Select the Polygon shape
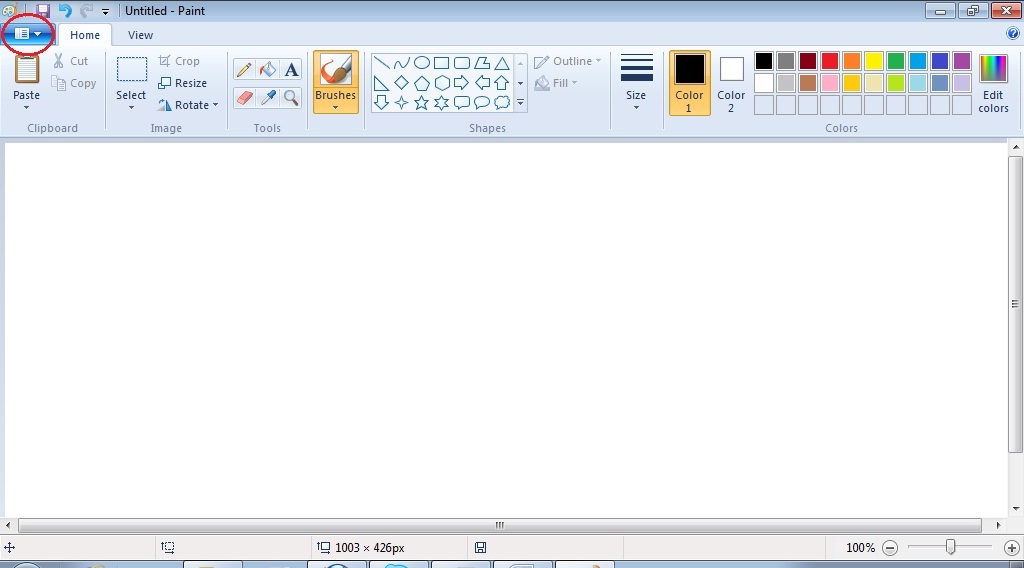Screen dimensions: 1024x568 482,63
